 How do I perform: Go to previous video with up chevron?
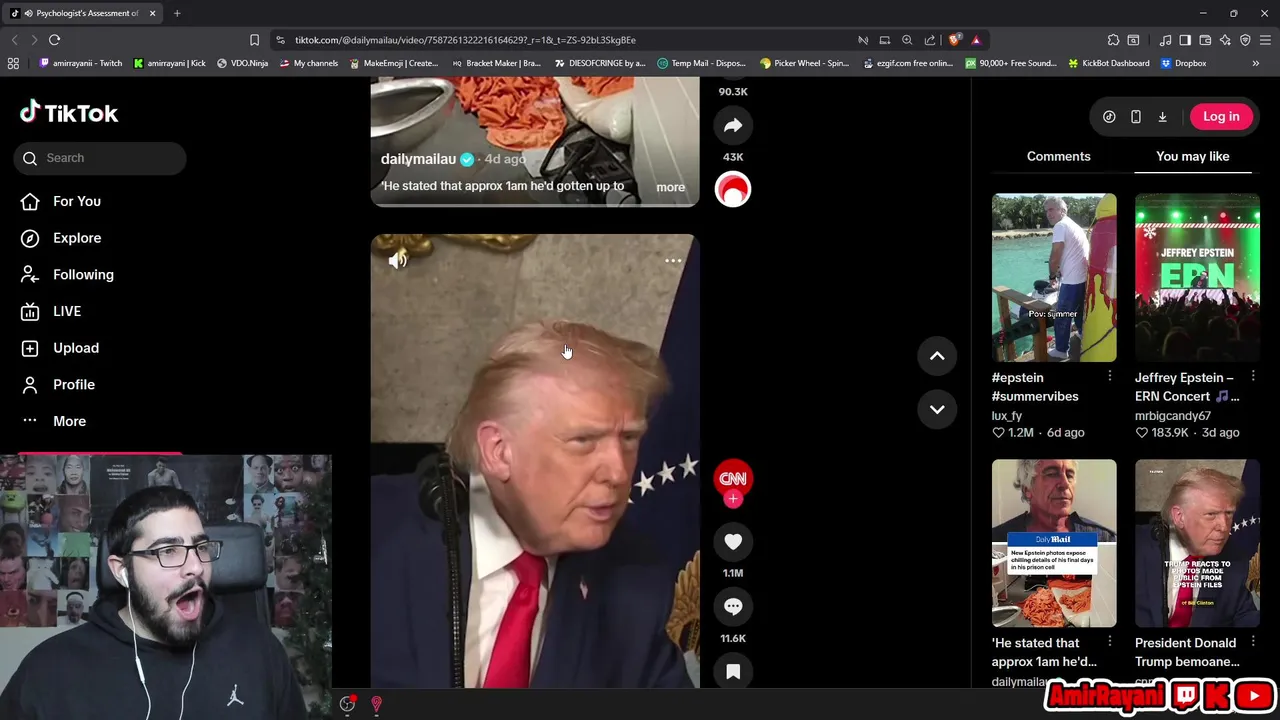(937, 355)
